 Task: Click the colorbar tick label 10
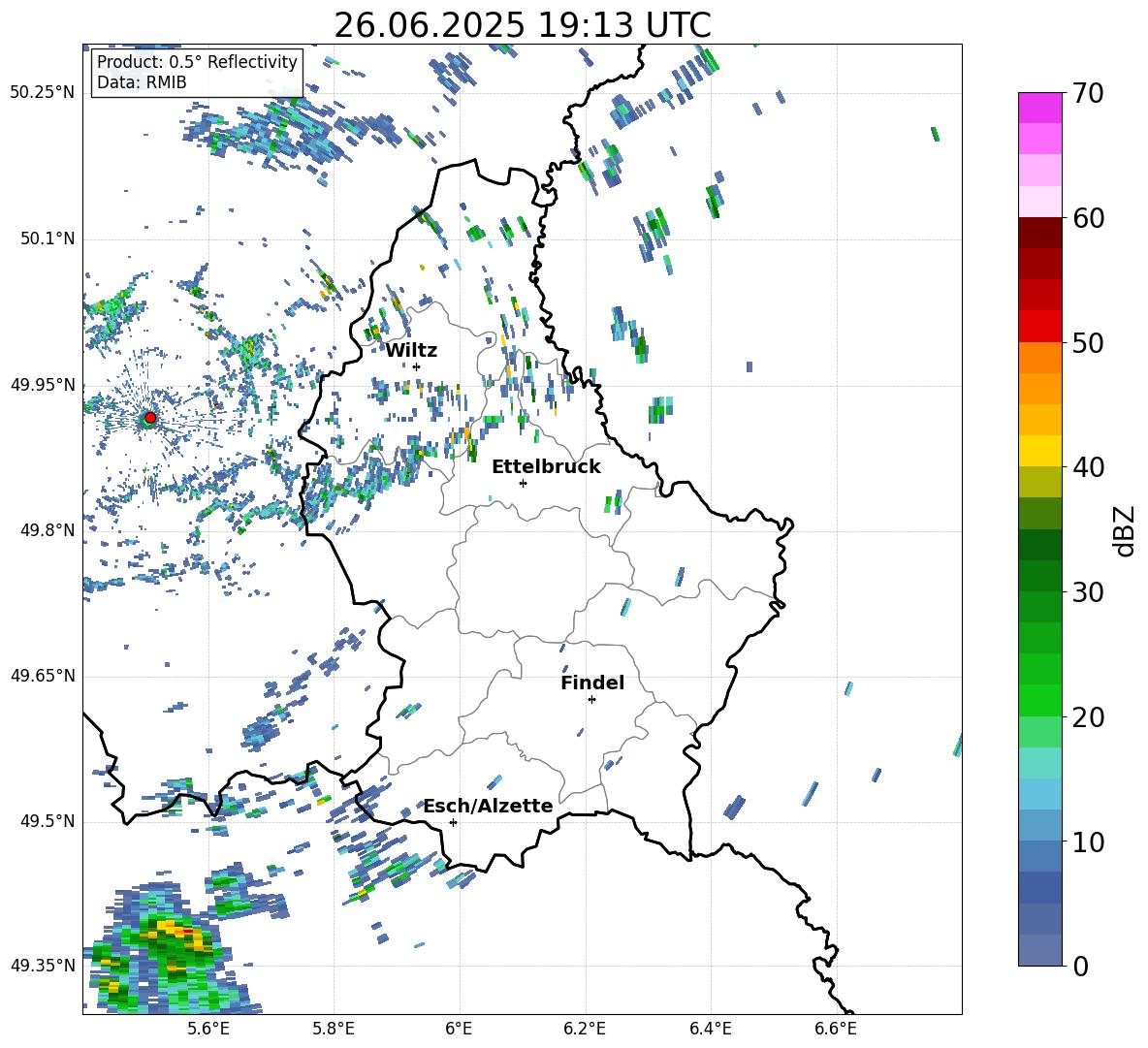1089,842
